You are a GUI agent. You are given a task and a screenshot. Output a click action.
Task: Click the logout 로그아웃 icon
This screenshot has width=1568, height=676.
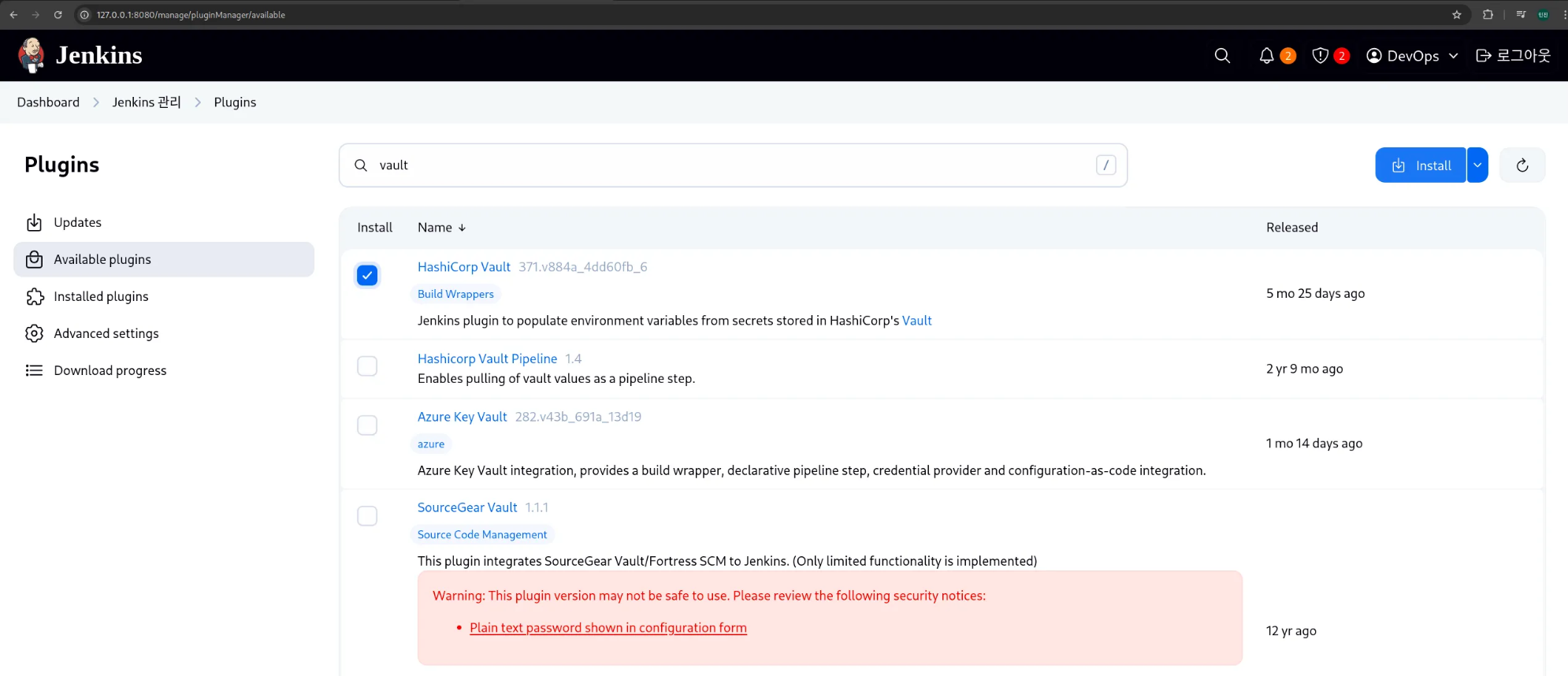(1484, 55)
